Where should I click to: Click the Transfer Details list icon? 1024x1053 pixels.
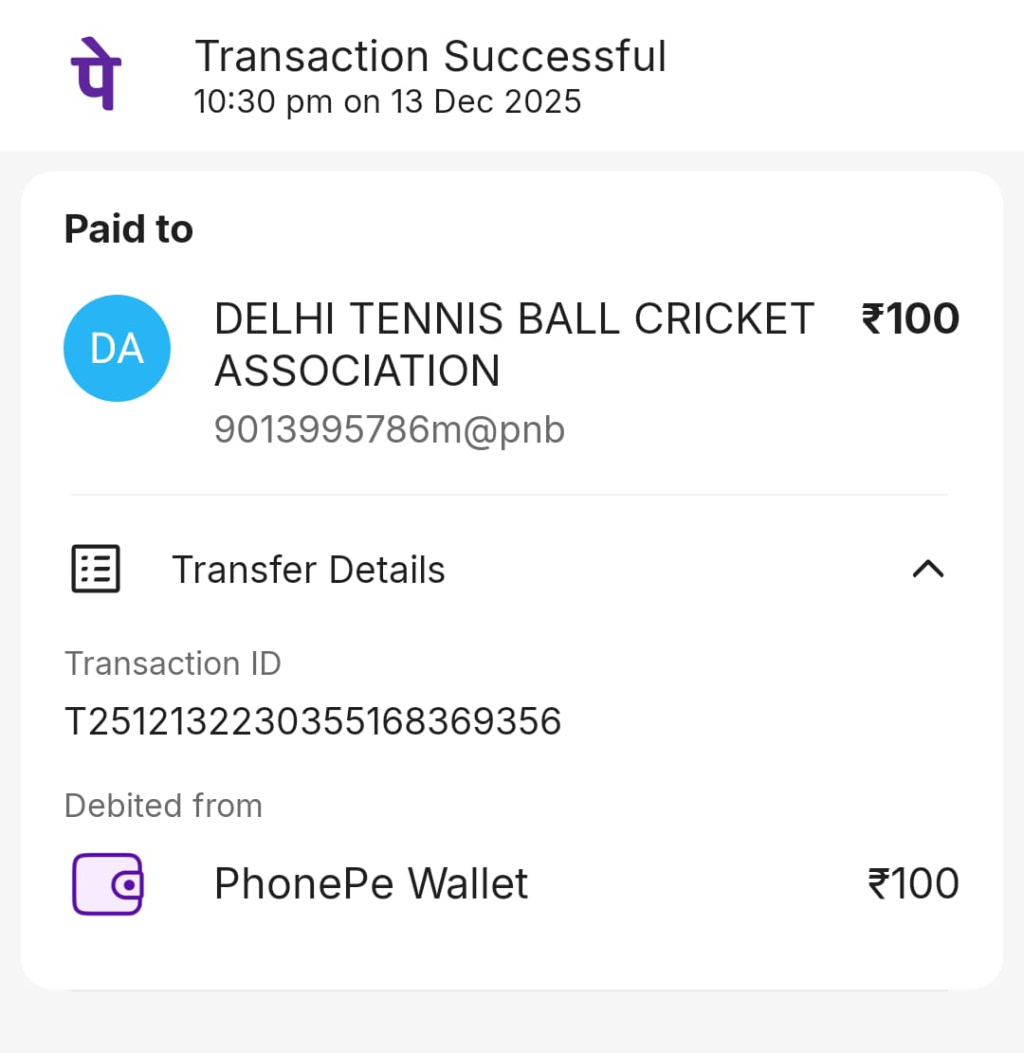pyautogui.click(x=96, y=569)
